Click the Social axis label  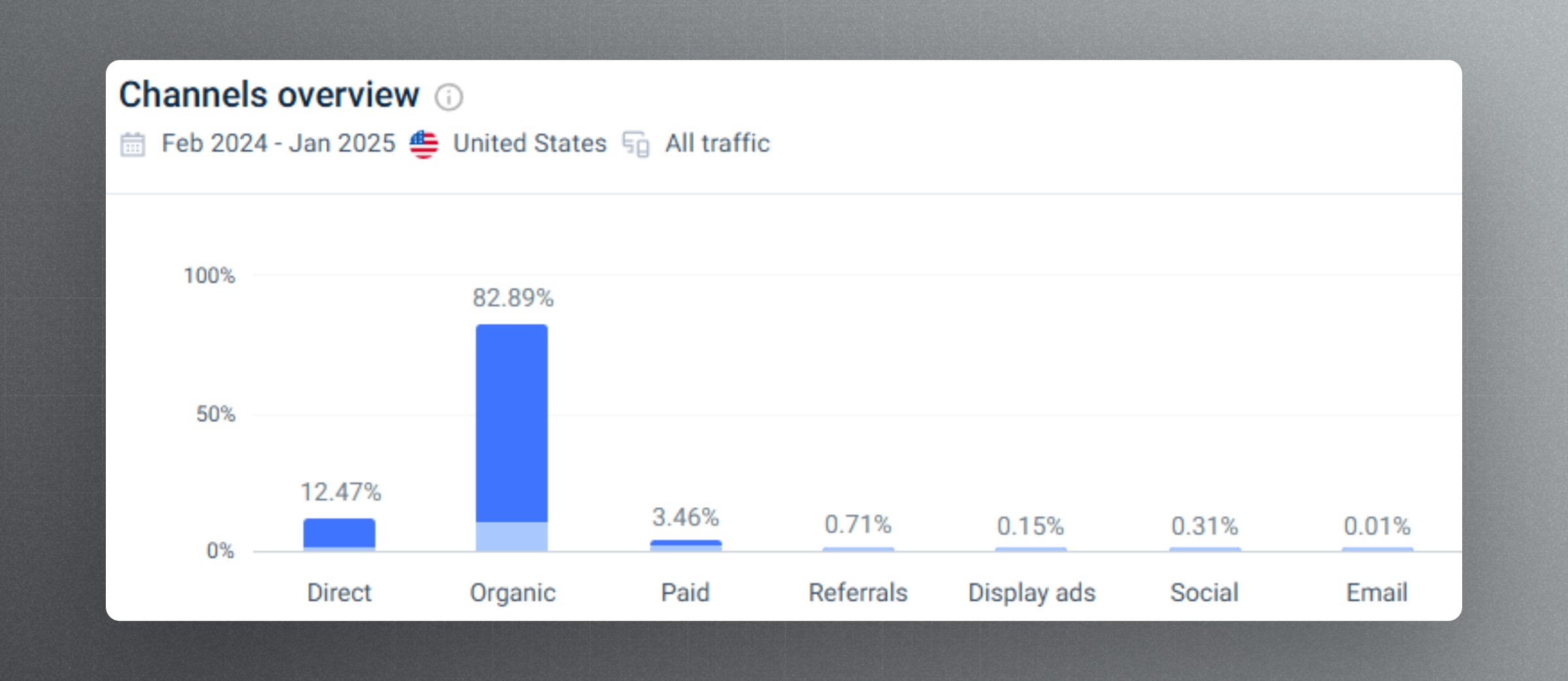tap(1204, 593)
